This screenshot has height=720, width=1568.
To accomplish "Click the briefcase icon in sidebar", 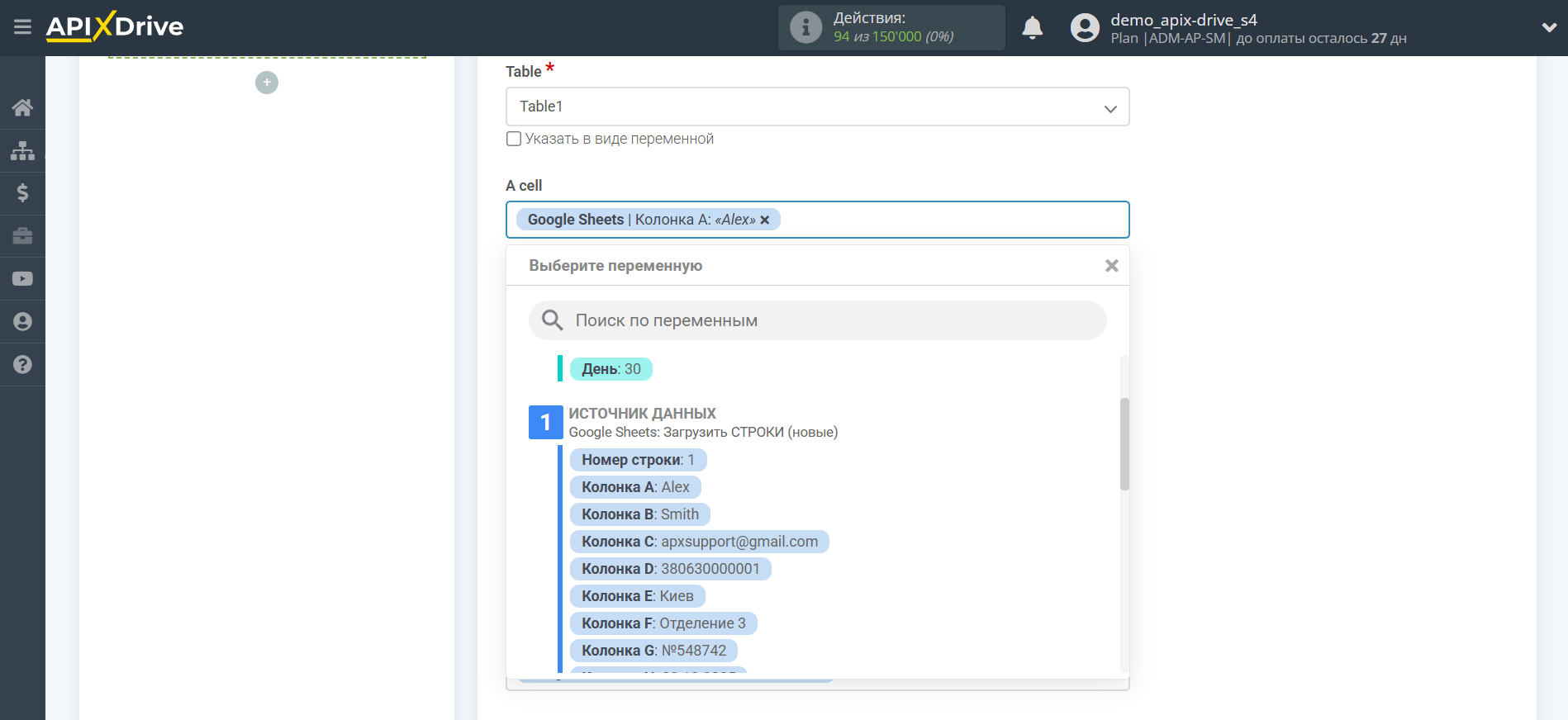I will pyautogui.click(x=22, y=236).
